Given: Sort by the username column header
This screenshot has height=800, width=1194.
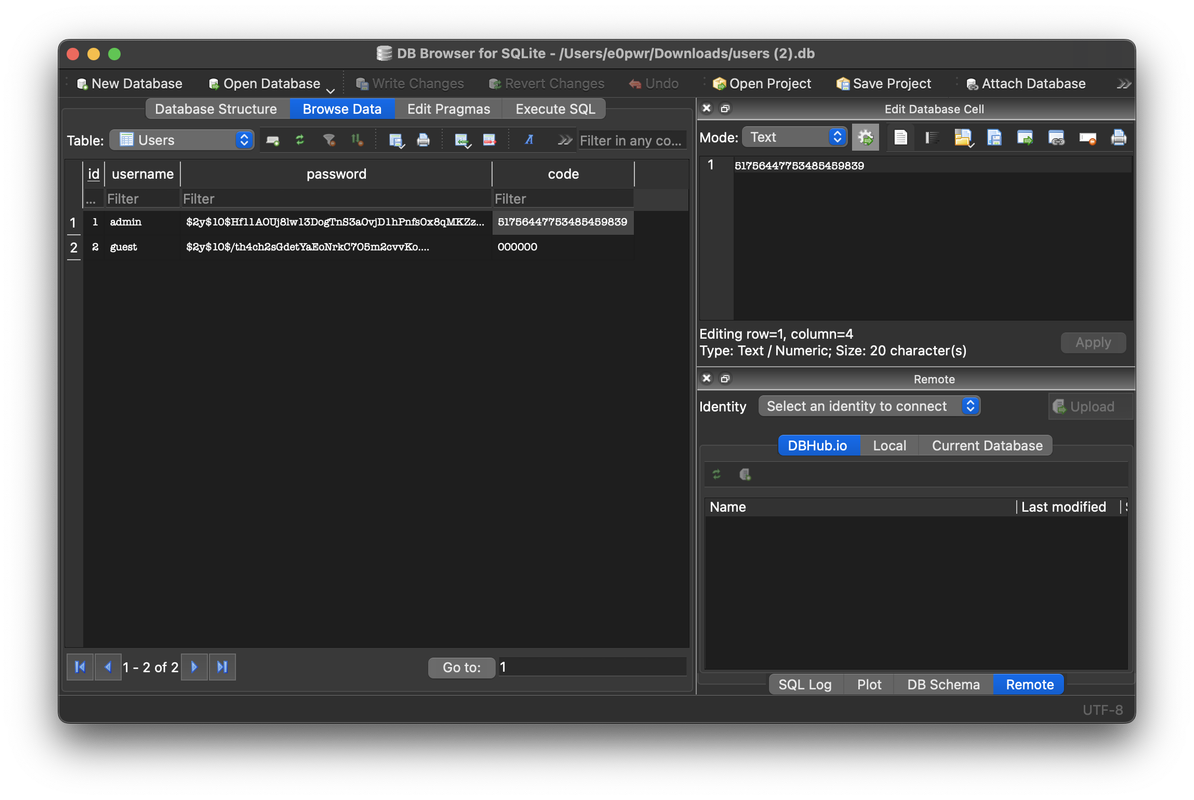Looking at the screenshot, I should [x=142, y=174].
